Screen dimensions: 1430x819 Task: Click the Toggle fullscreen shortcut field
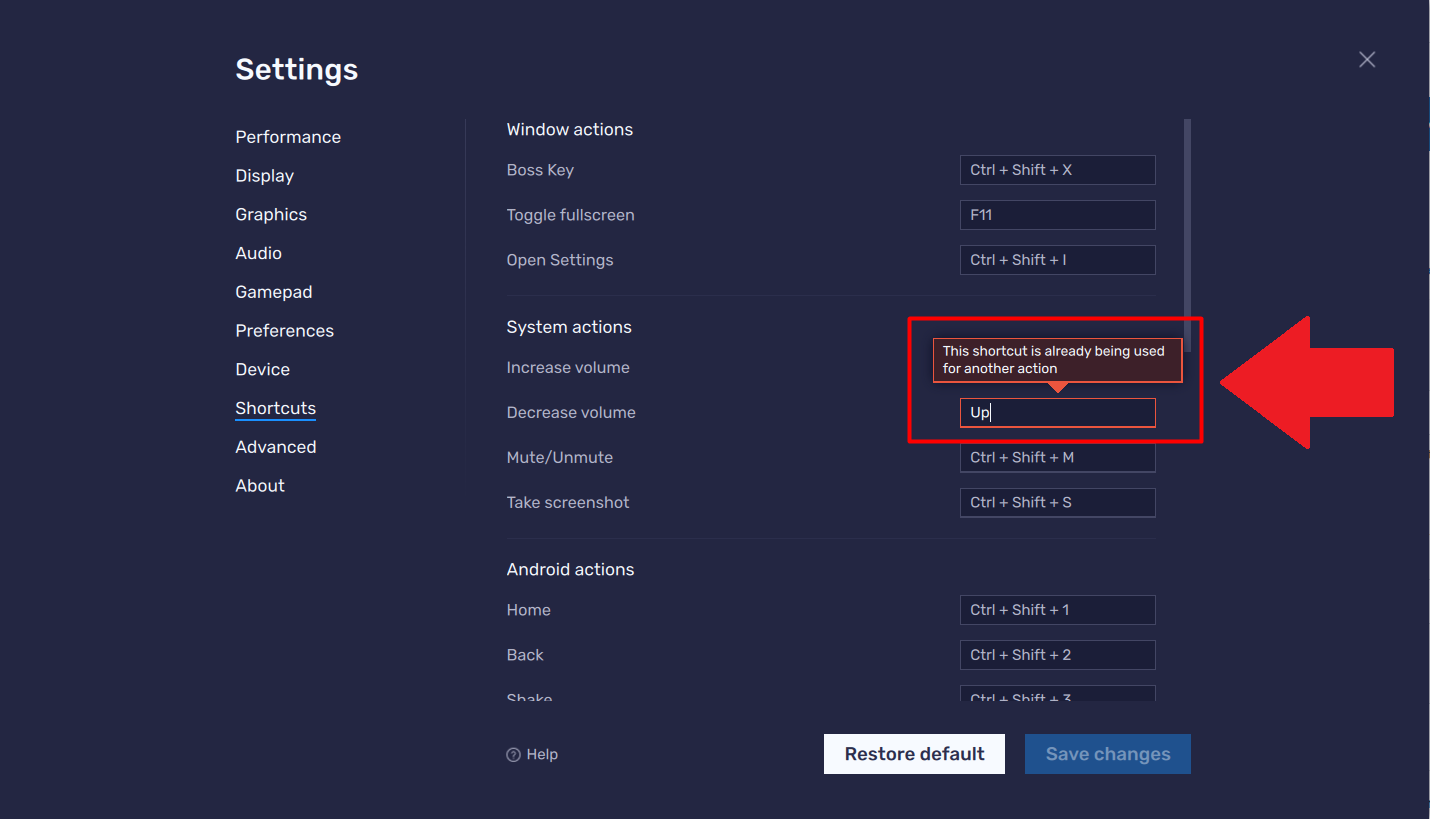click(x=1057, y=214)
